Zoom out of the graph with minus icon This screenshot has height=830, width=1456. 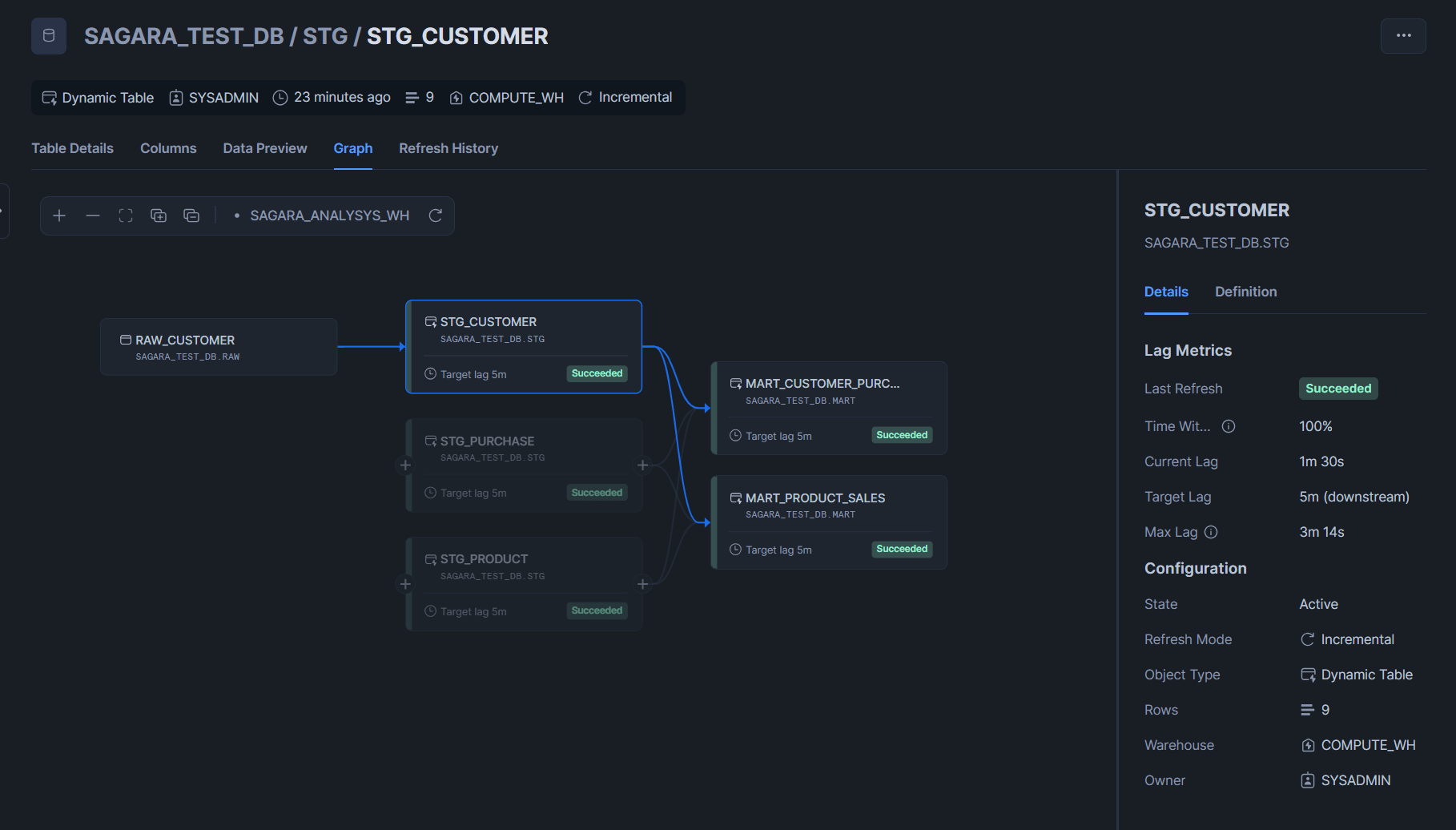[93, 216]
